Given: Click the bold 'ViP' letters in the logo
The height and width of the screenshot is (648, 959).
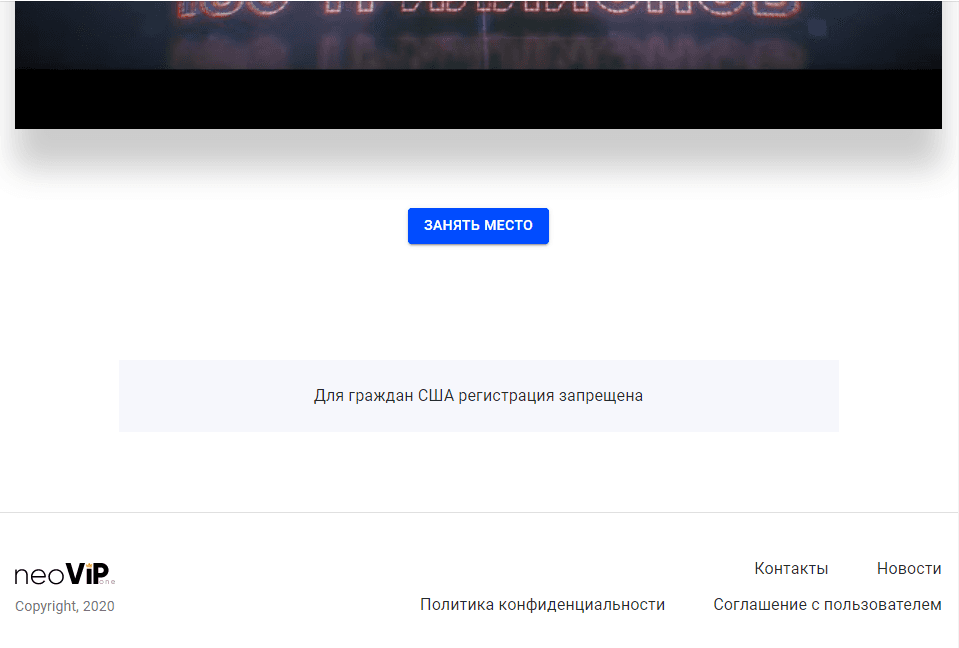Looking at the screenshot, I should tap(86, 574).
